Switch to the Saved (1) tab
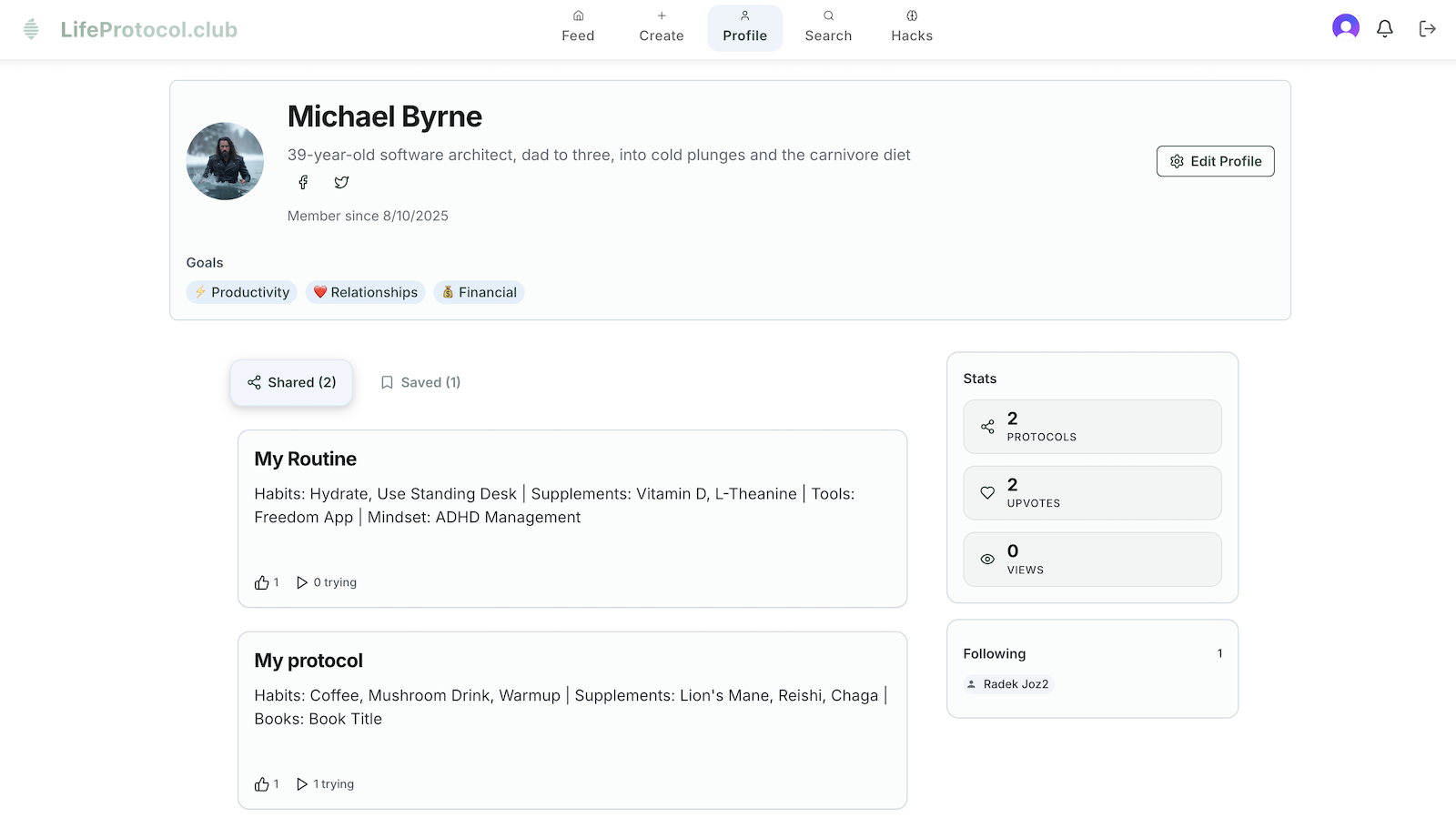Image resolution: width=1456 pixels, height=828 pixels. click(420, 382)
